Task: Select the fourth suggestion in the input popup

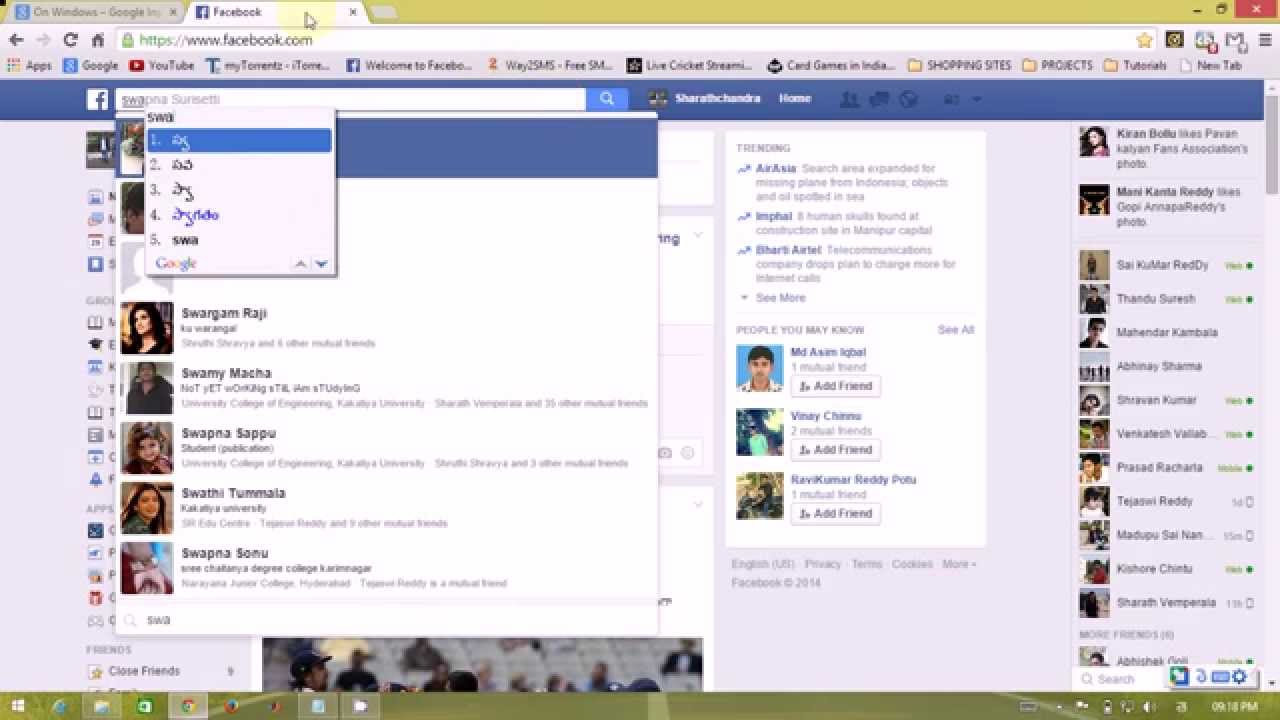Action: 240,215
